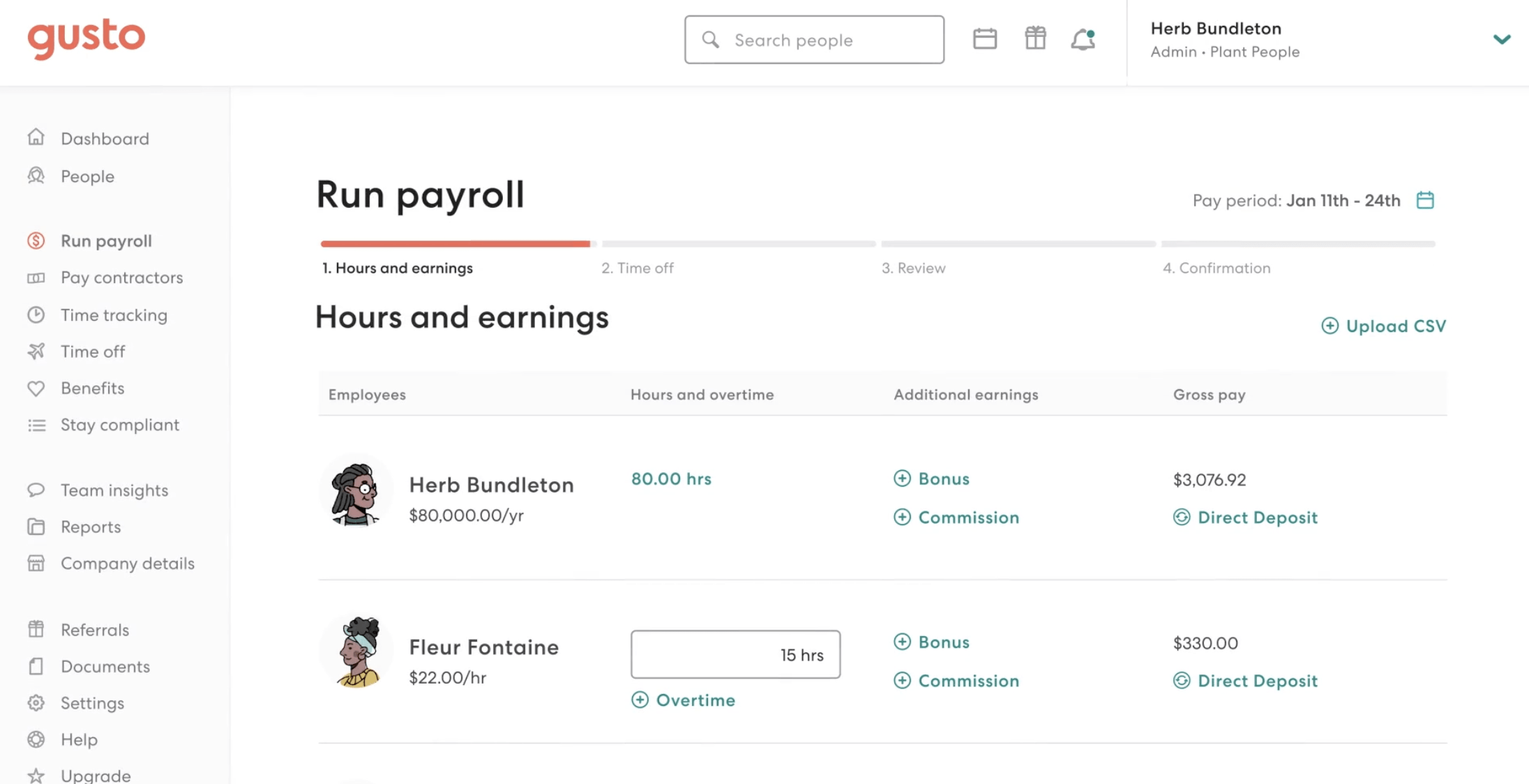This screenshot has width=1529, height=784.
Task: Click the Gross pay column header
Action: 1209,395
